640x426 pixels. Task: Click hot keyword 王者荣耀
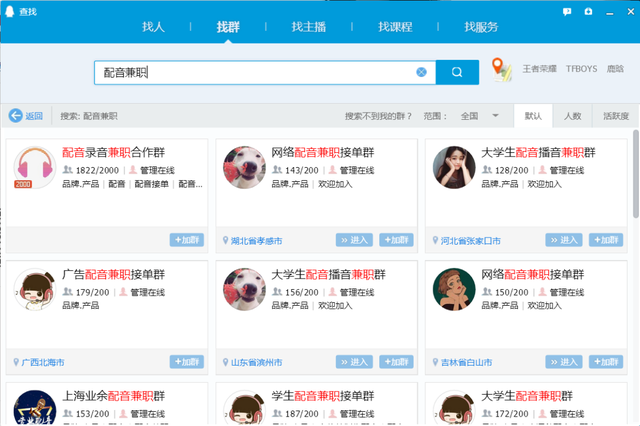coord(540,69)
